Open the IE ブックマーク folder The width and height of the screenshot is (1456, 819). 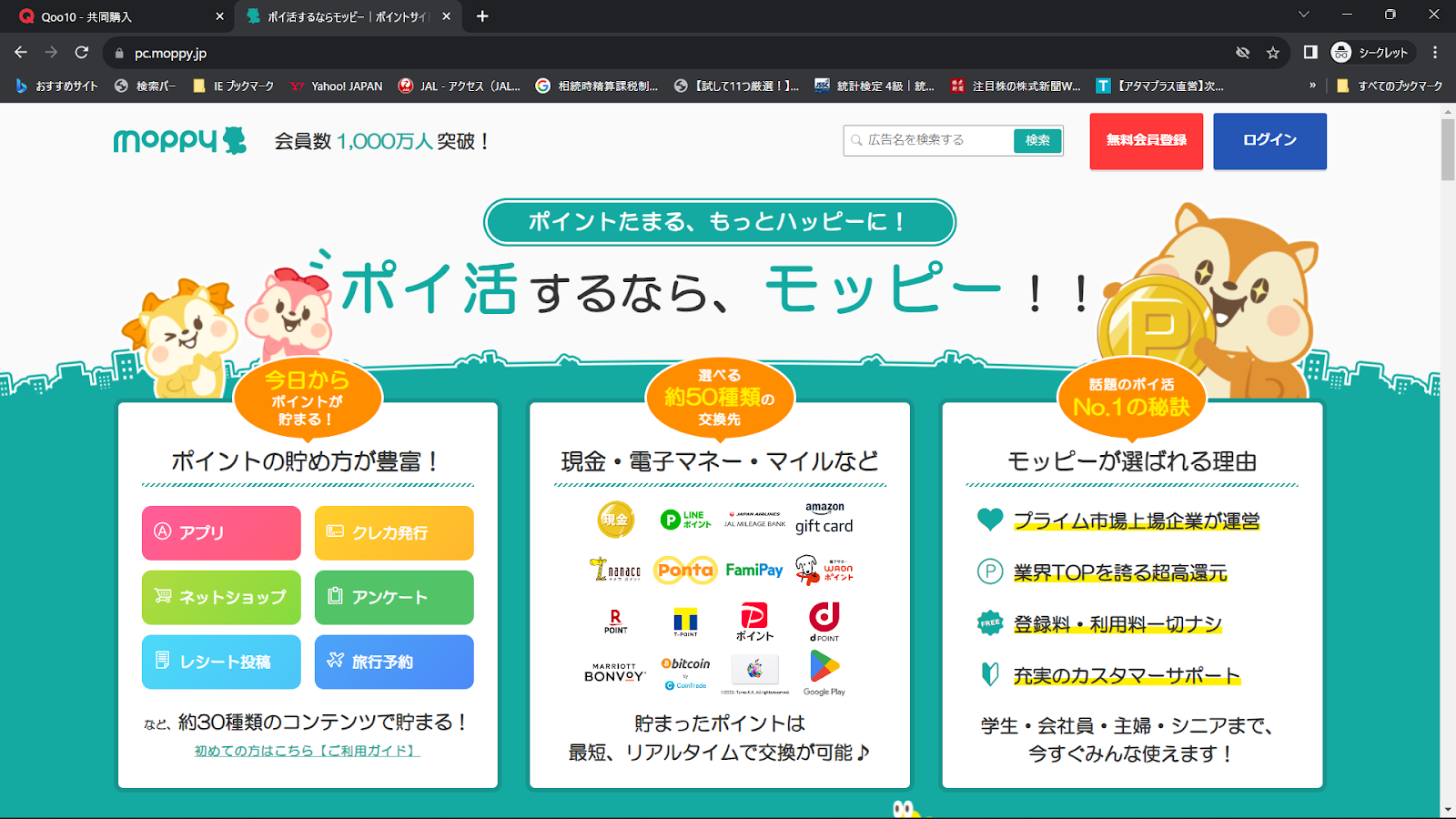(234, 86)
